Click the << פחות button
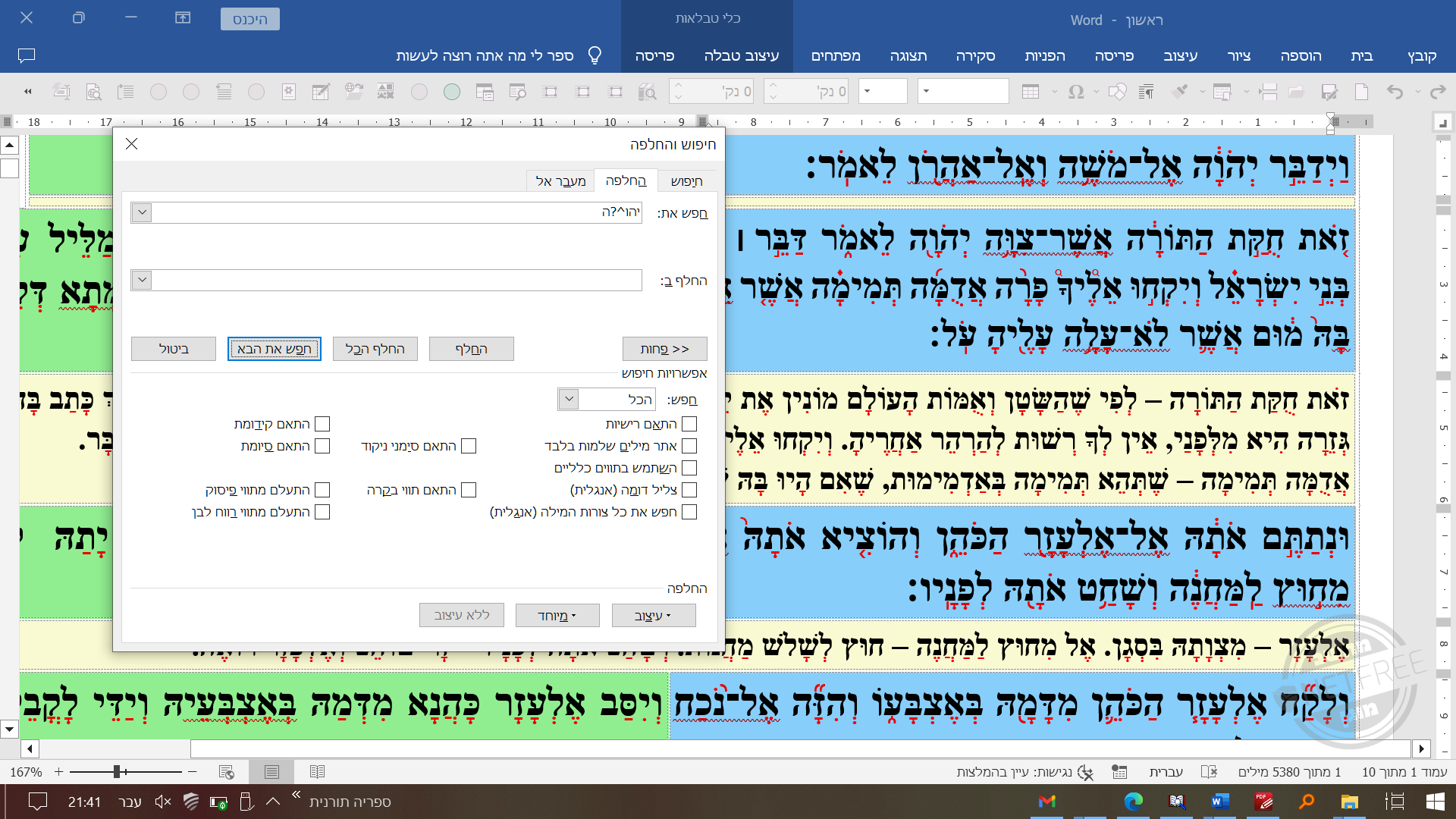Viewport: 1456px width, 819px height. [x=665, y=349]
